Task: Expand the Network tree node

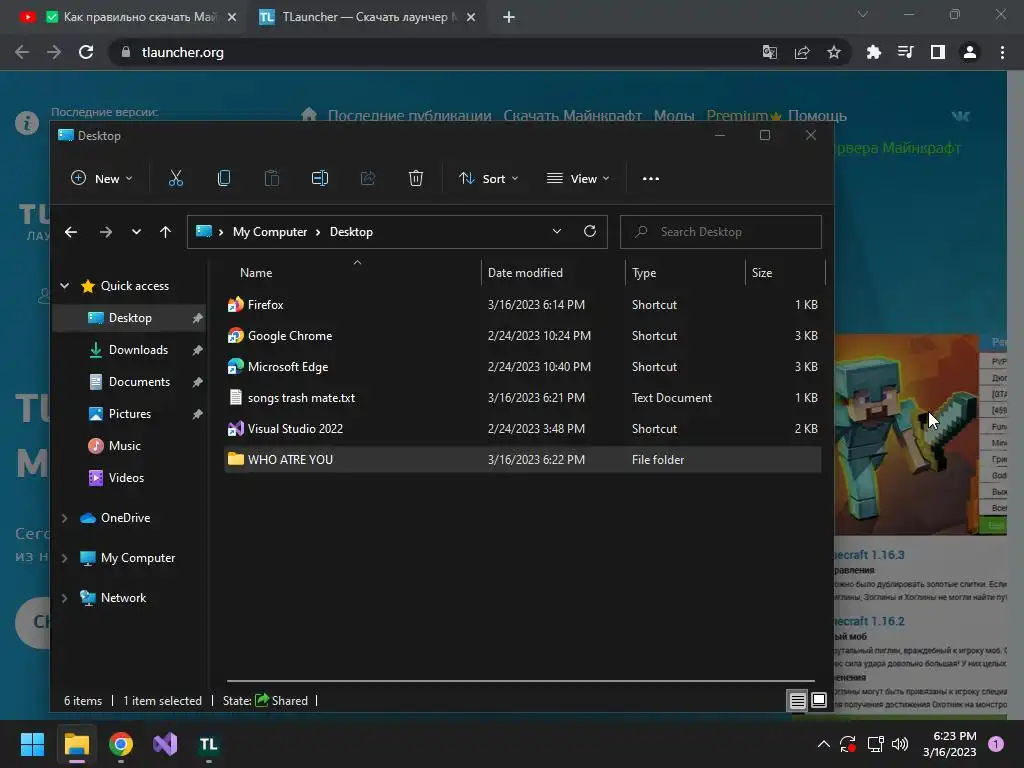Action: tap(65, 598)
